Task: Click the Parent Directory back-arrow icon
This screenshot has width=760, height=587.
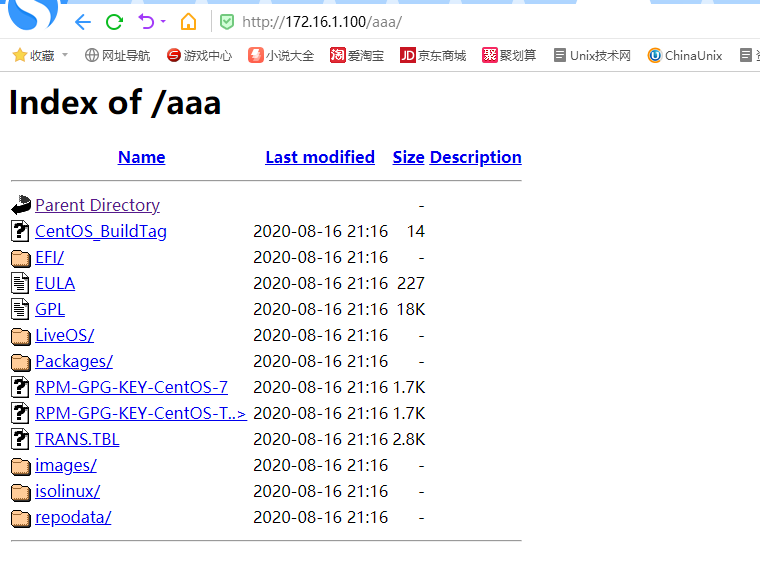Action: [21, 205]
